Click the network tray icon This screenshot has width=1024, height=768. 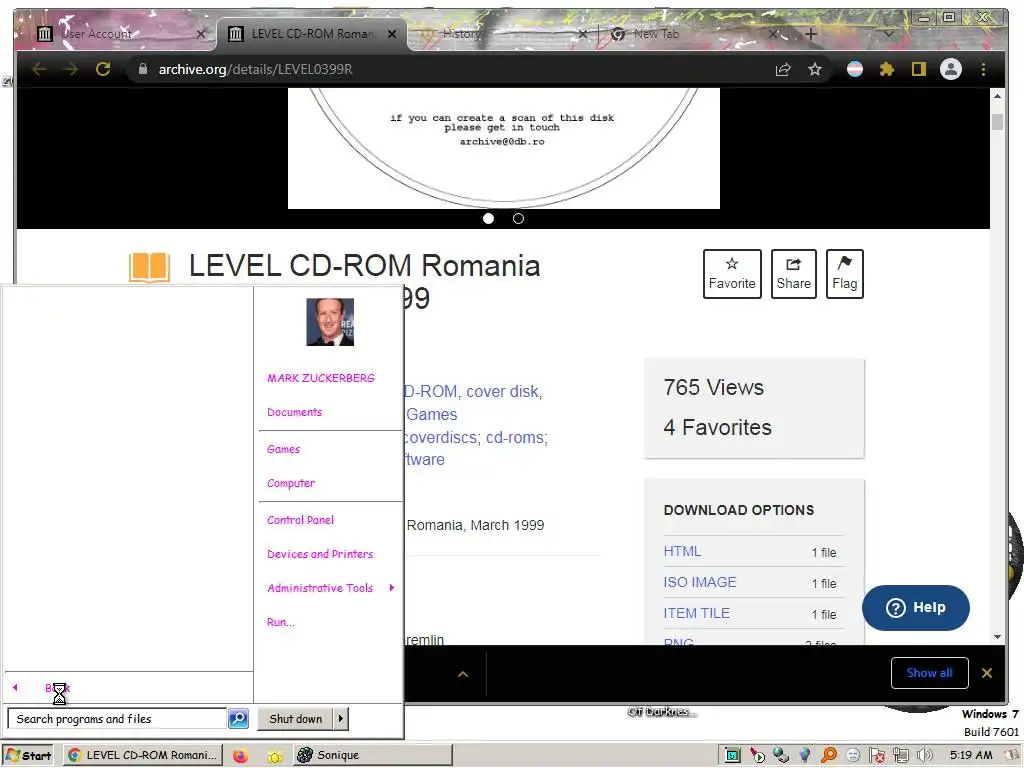(901, 756)
